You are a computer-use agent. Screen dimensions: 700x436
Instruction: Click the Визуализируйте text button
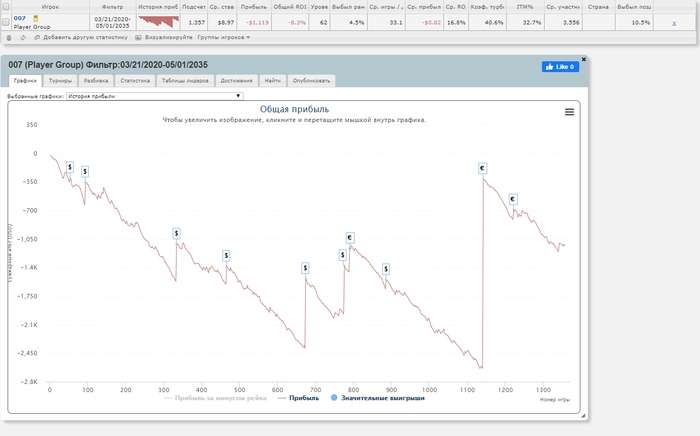[168, 37]
